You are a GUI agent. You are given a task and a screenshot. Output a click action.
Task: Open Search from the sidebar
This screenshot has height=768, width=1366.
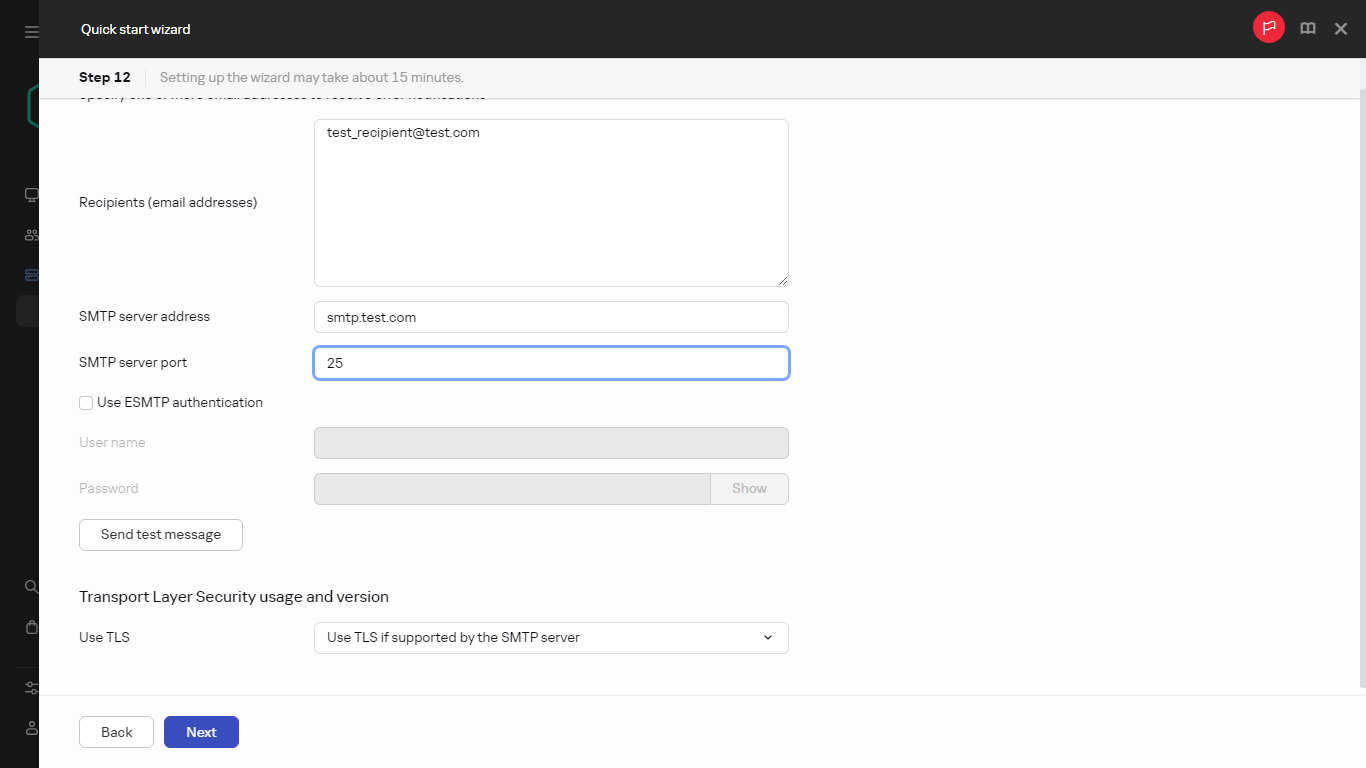(x=31, y=586)
